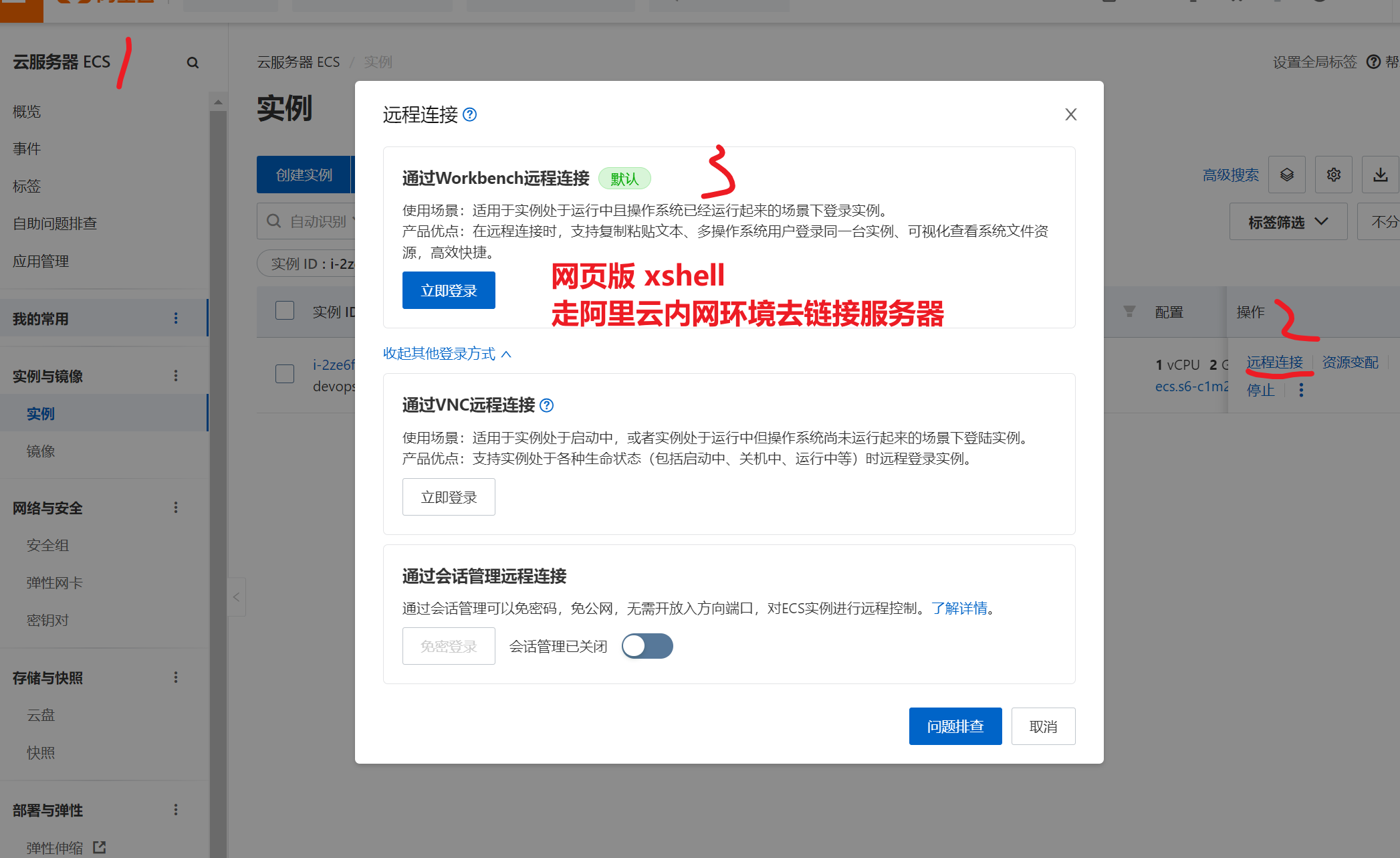Open 概览 in the sidebar menu
This screenshot has width=1400, height=858.
[27, 112]
